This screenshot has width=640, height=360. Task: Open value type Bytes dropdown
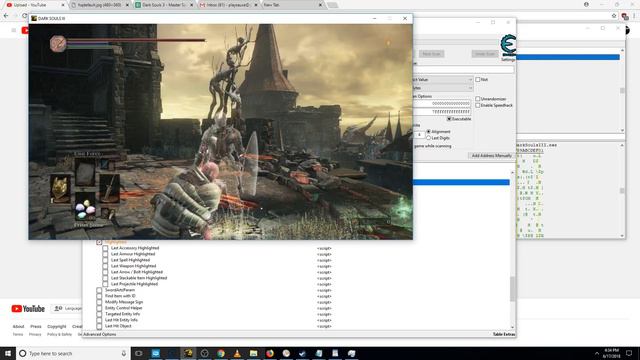[x=442, y=88]
